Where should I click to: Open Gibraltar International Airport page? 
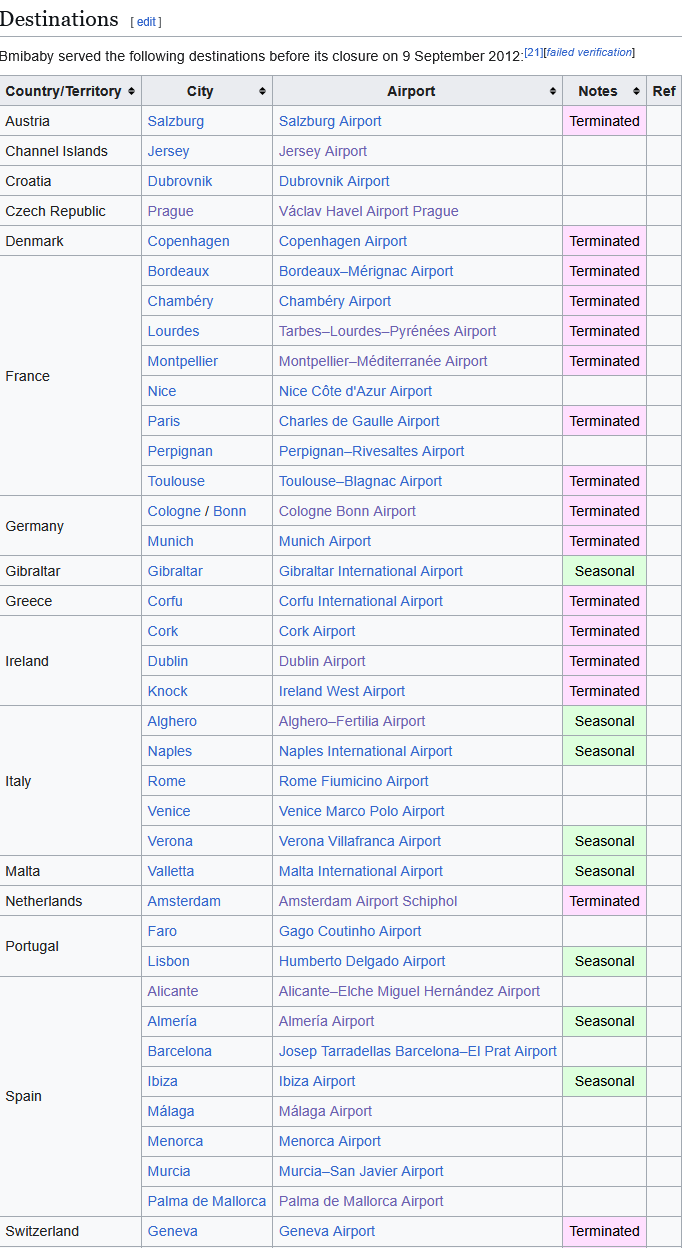point(370,571)
